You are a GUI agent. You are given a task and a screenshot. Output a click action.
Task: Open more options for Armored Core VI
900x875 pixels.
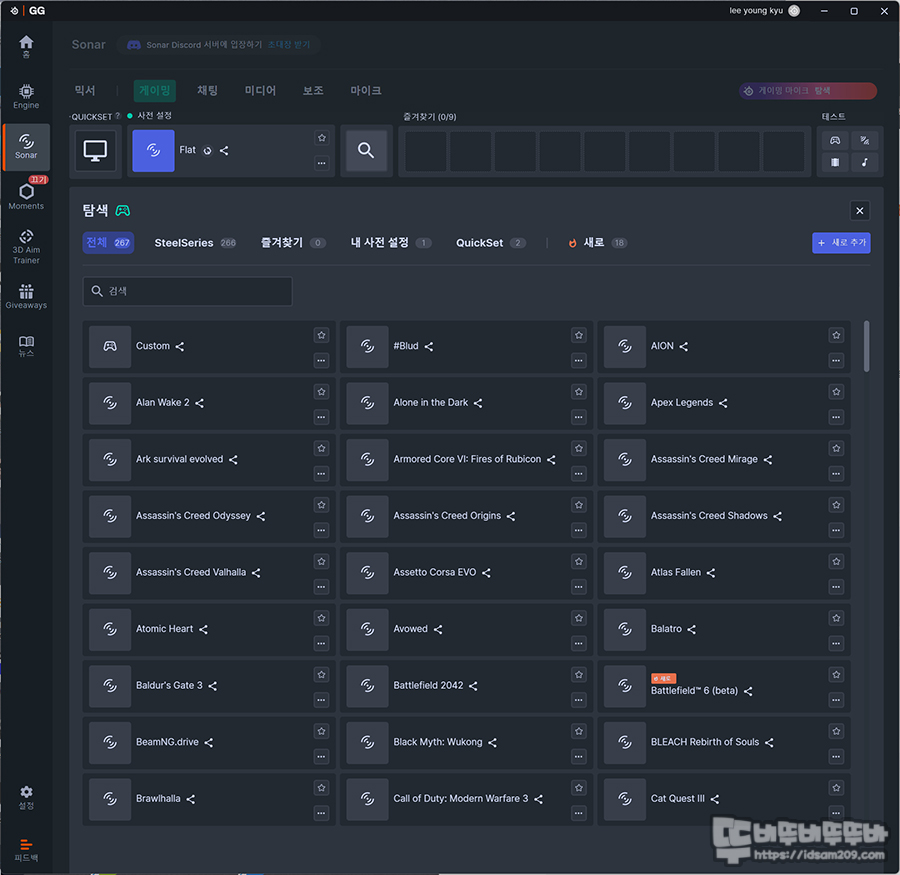[579, 474]
